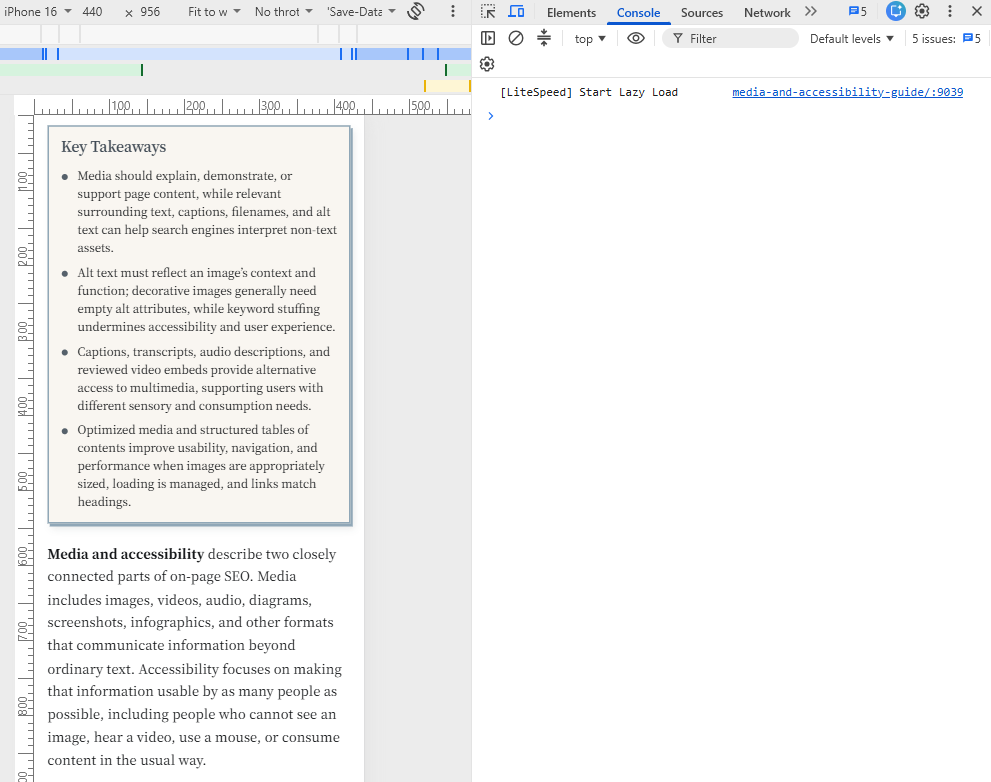Open the Fit to window zoom dropdown
Viewport: 991px width, 782px height.
(x=214, y=11)
